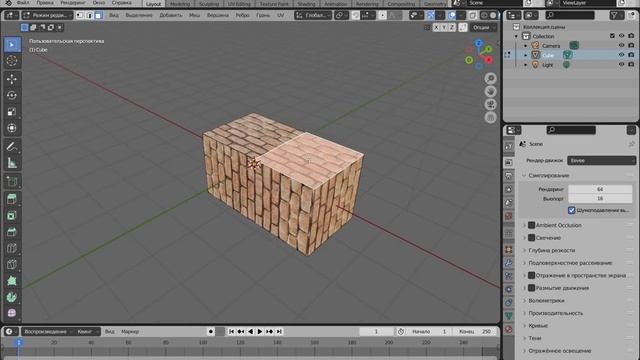Select the Poly Build tool

12,280
